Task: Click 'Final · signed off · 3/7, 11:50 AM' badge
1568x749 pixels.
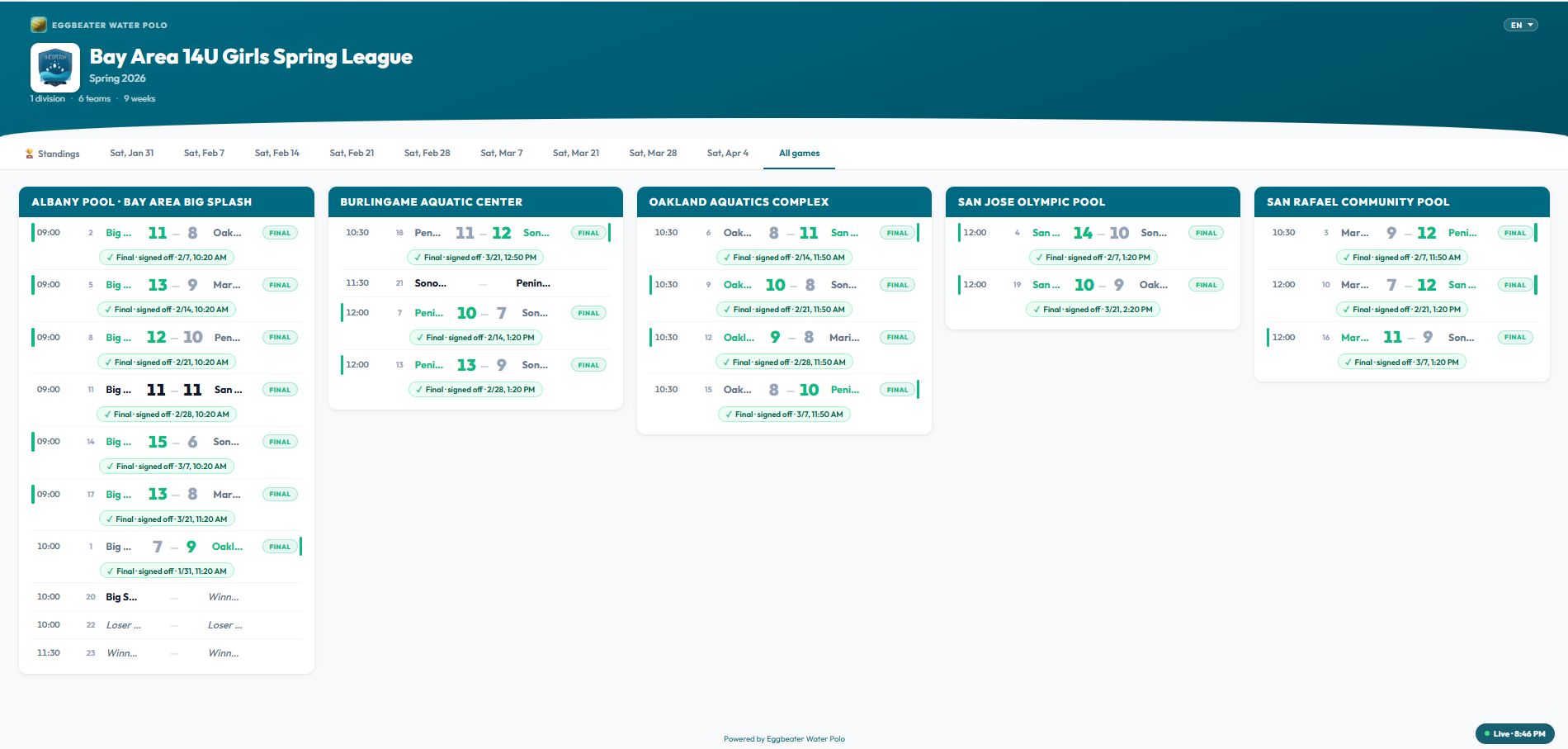Action: click(x=784, y=415)
